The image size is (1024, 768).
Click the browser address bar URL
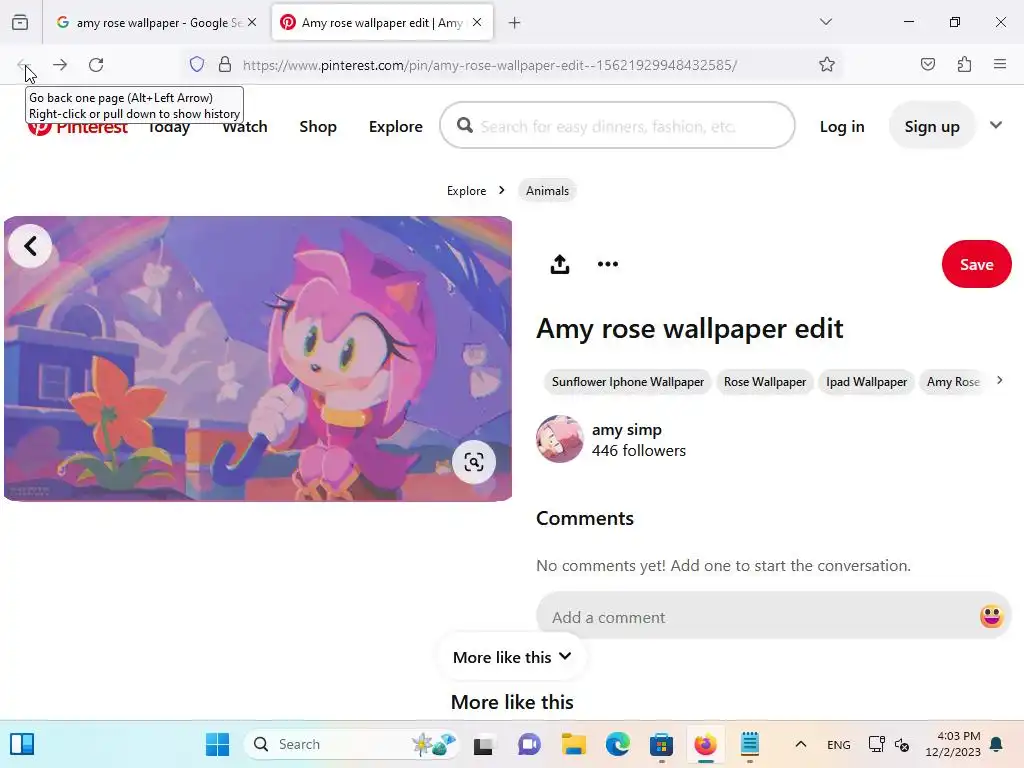point(490,65)
